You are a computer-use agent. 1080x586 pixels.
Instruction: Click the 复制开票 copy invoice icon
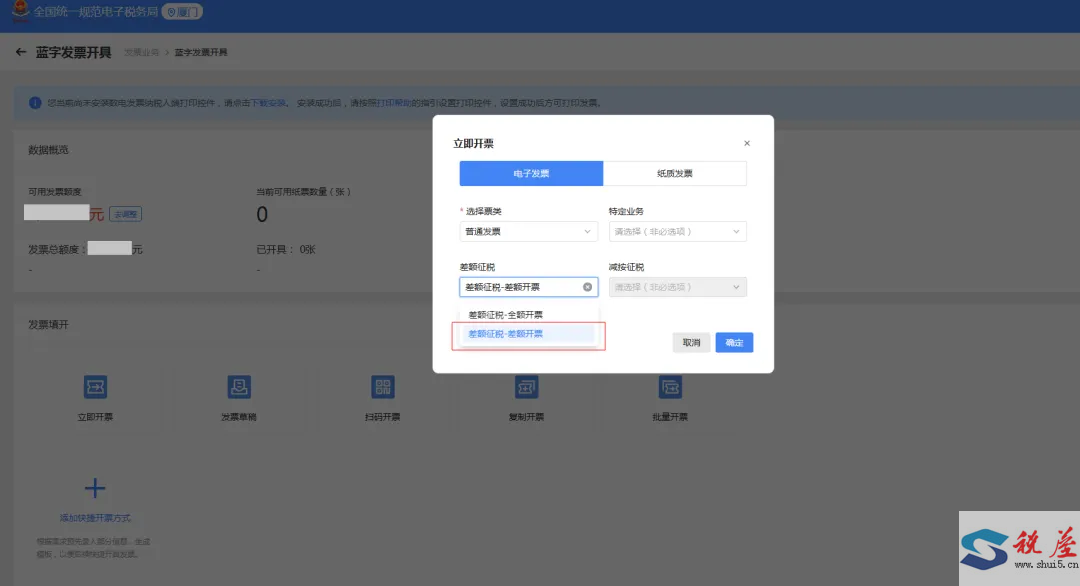[526, 387]
